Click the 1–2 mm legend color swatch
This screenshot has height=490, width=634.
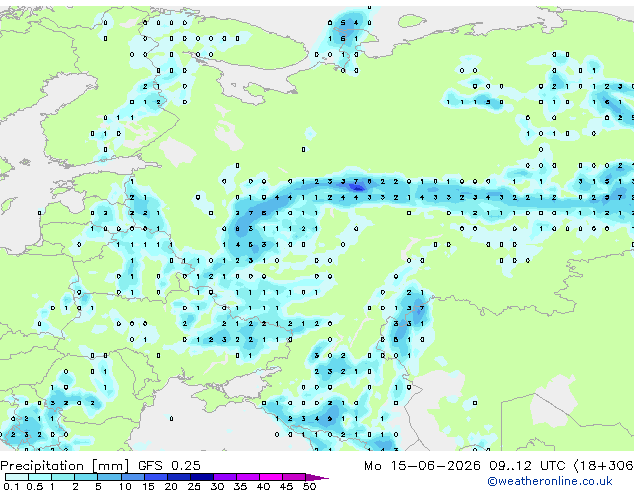coord(63,477)
